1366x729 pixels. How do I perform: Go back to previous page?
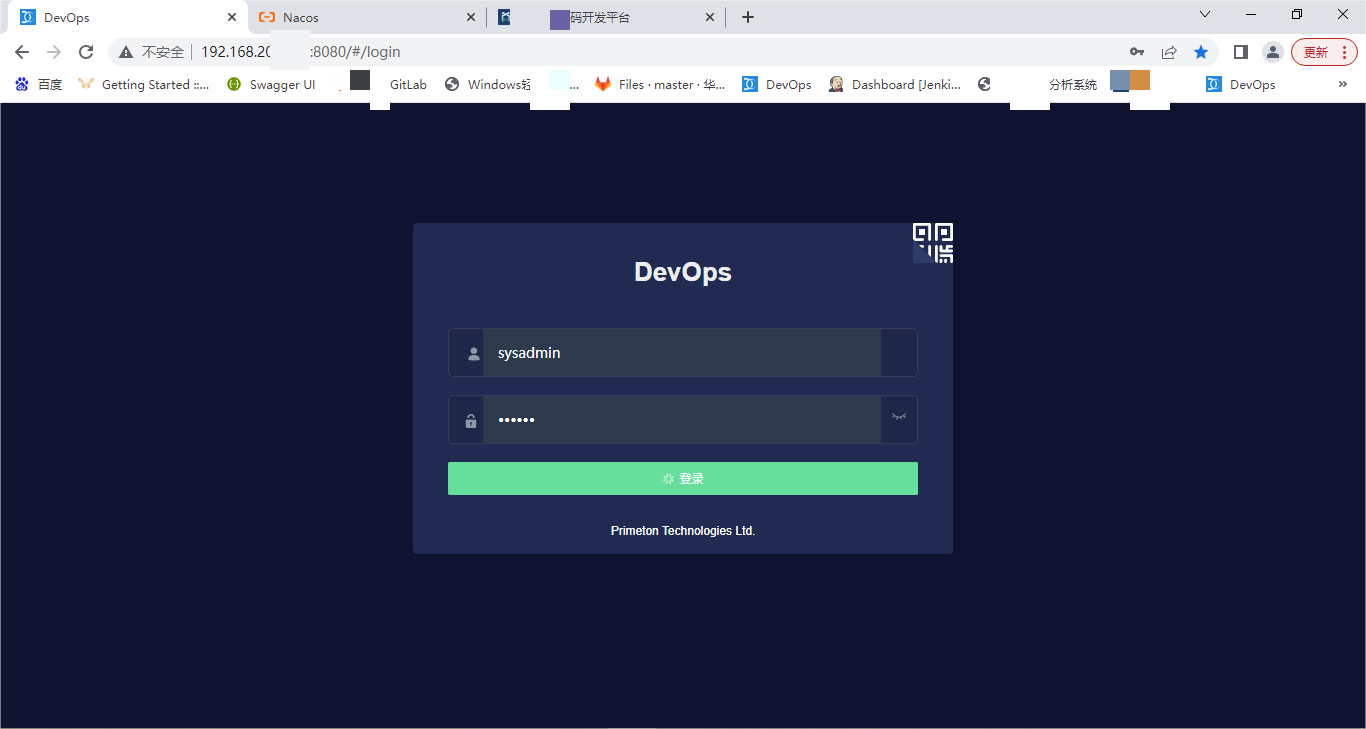pyautogui.click(x=22, y=52)
